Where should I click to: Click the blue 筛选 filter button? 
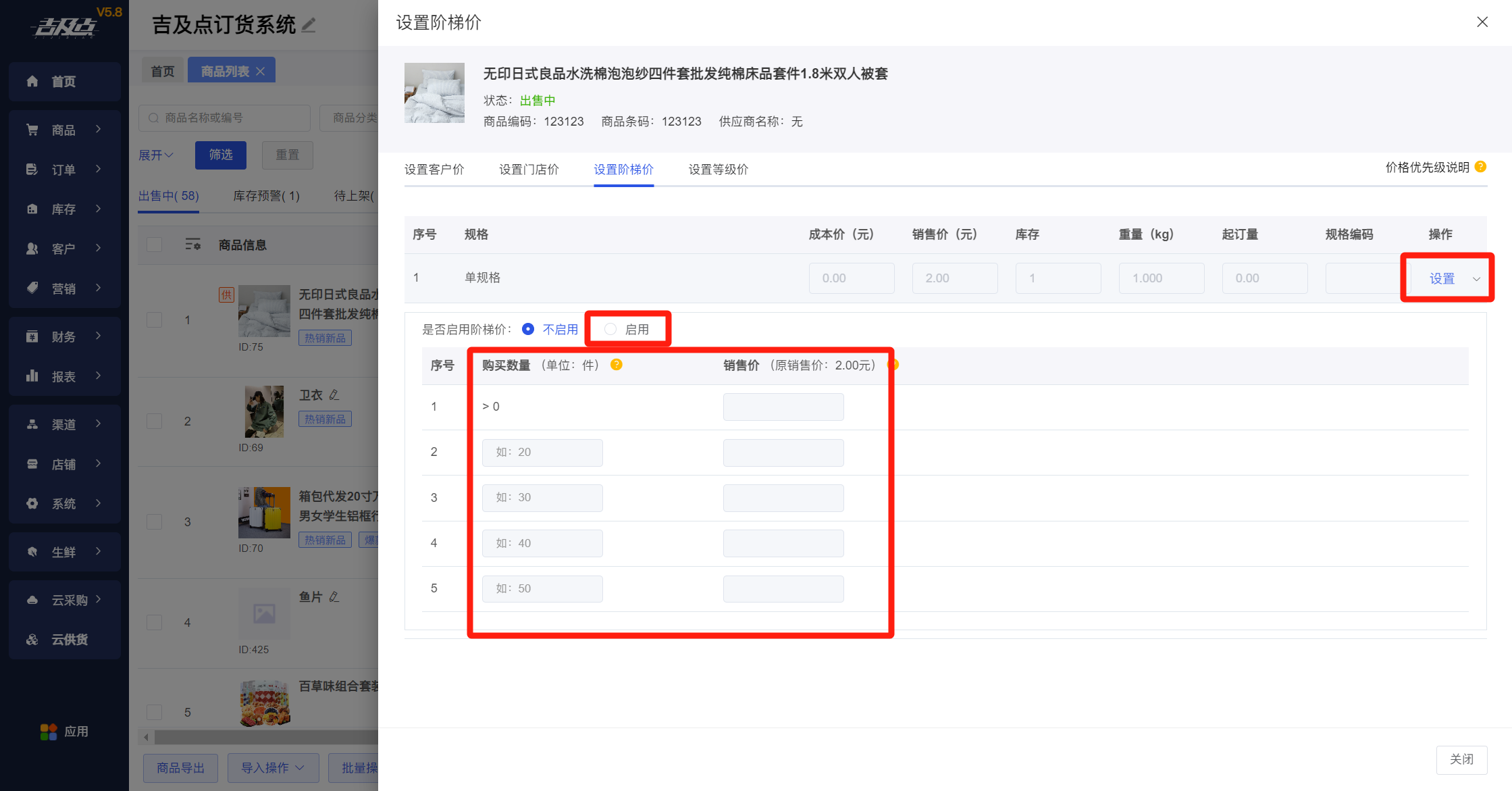click(x=221, y=155)
